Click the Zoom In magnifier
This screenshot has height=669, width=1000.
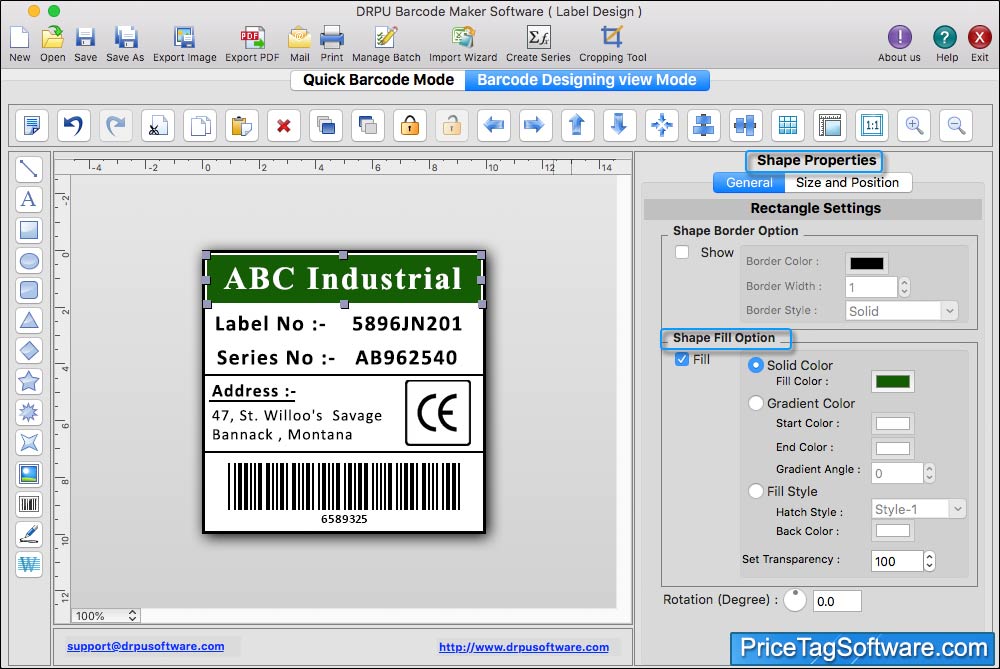[914, 125]
